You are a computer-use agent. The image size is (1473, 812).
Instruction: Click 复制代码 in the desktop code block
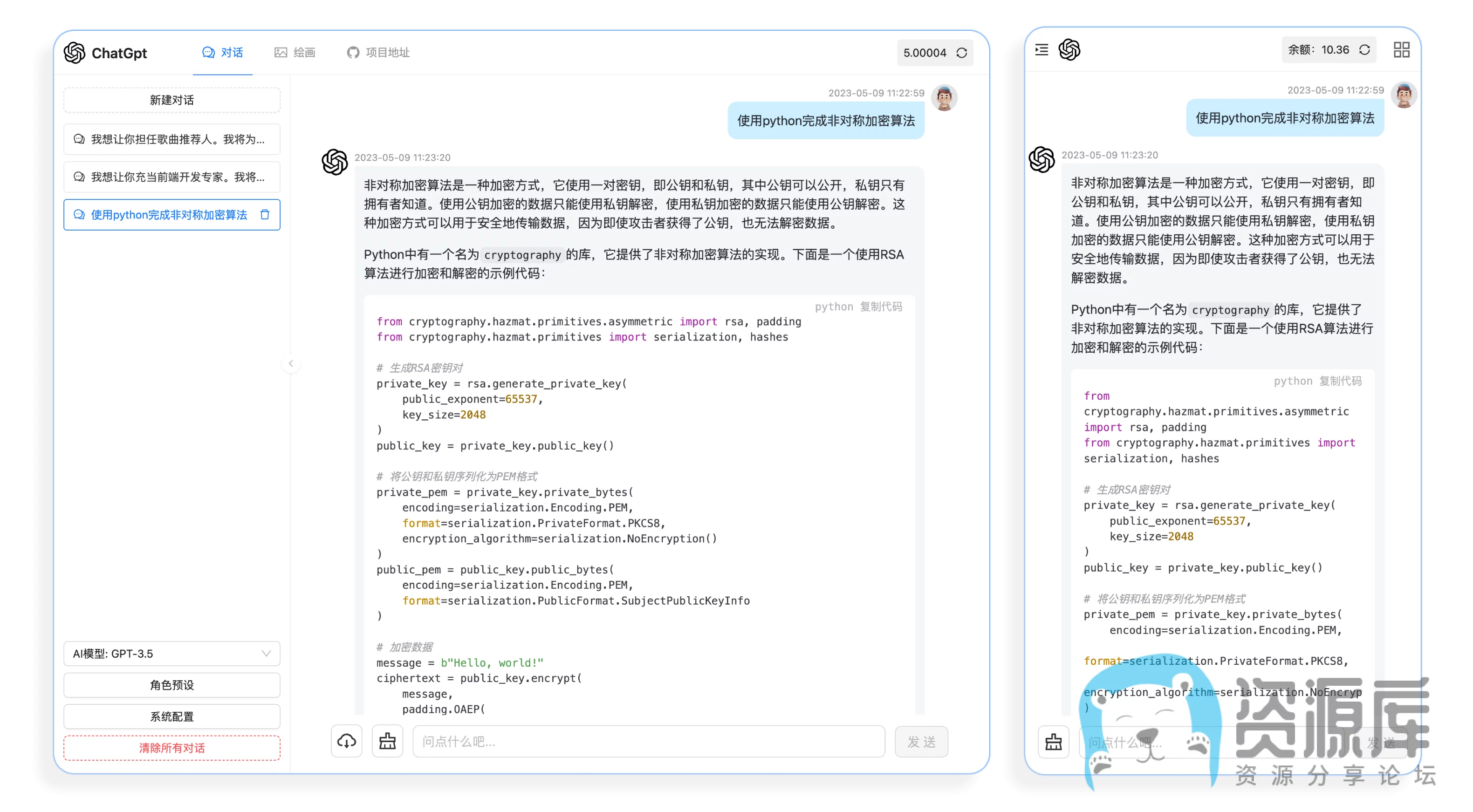pos(881,307)
